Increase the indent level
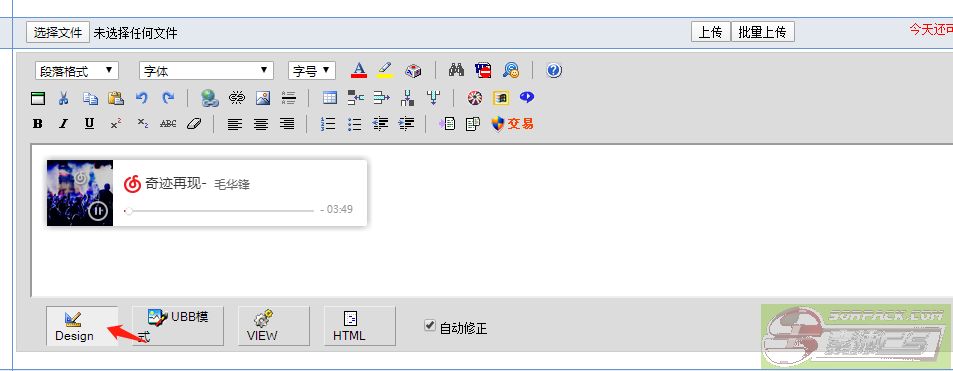Viewport: 953px width, 371px height. click(407, 124)
